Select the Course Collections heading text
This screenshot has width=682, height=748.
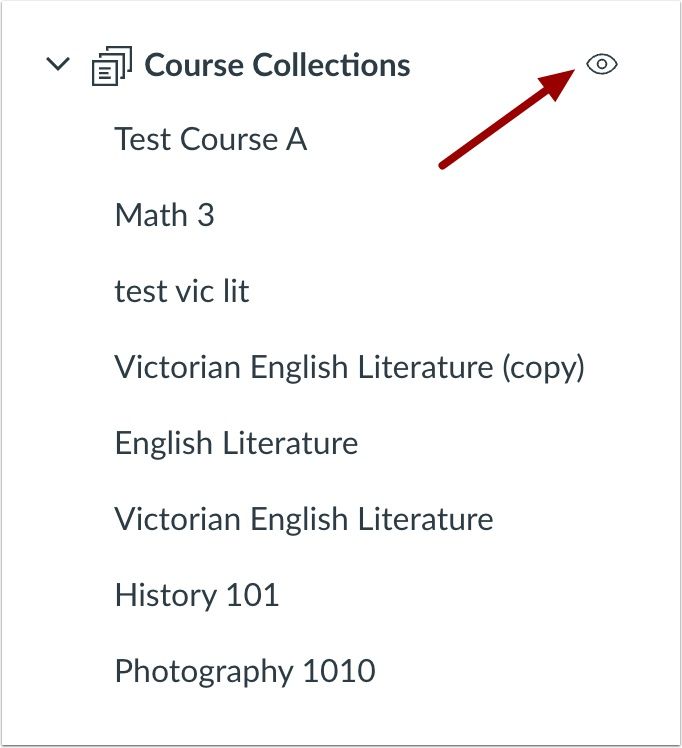tap(277, 65)
